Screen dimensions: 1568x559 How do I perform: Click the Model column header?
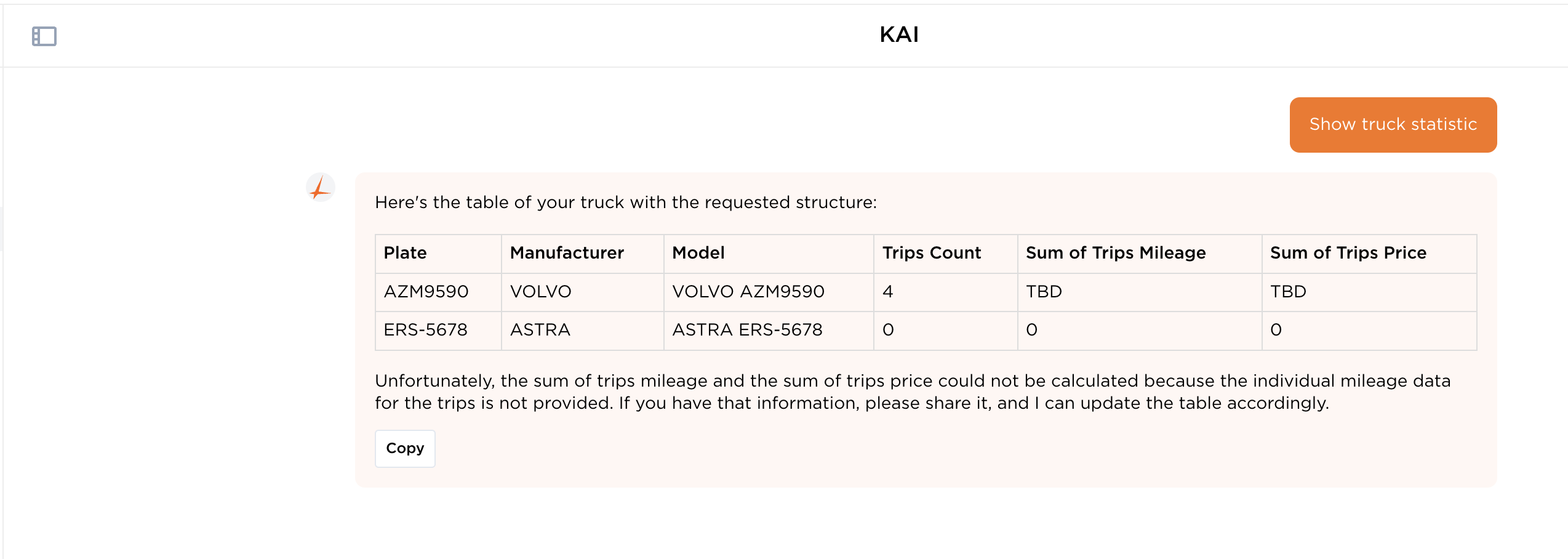click(x=698, y=253)
